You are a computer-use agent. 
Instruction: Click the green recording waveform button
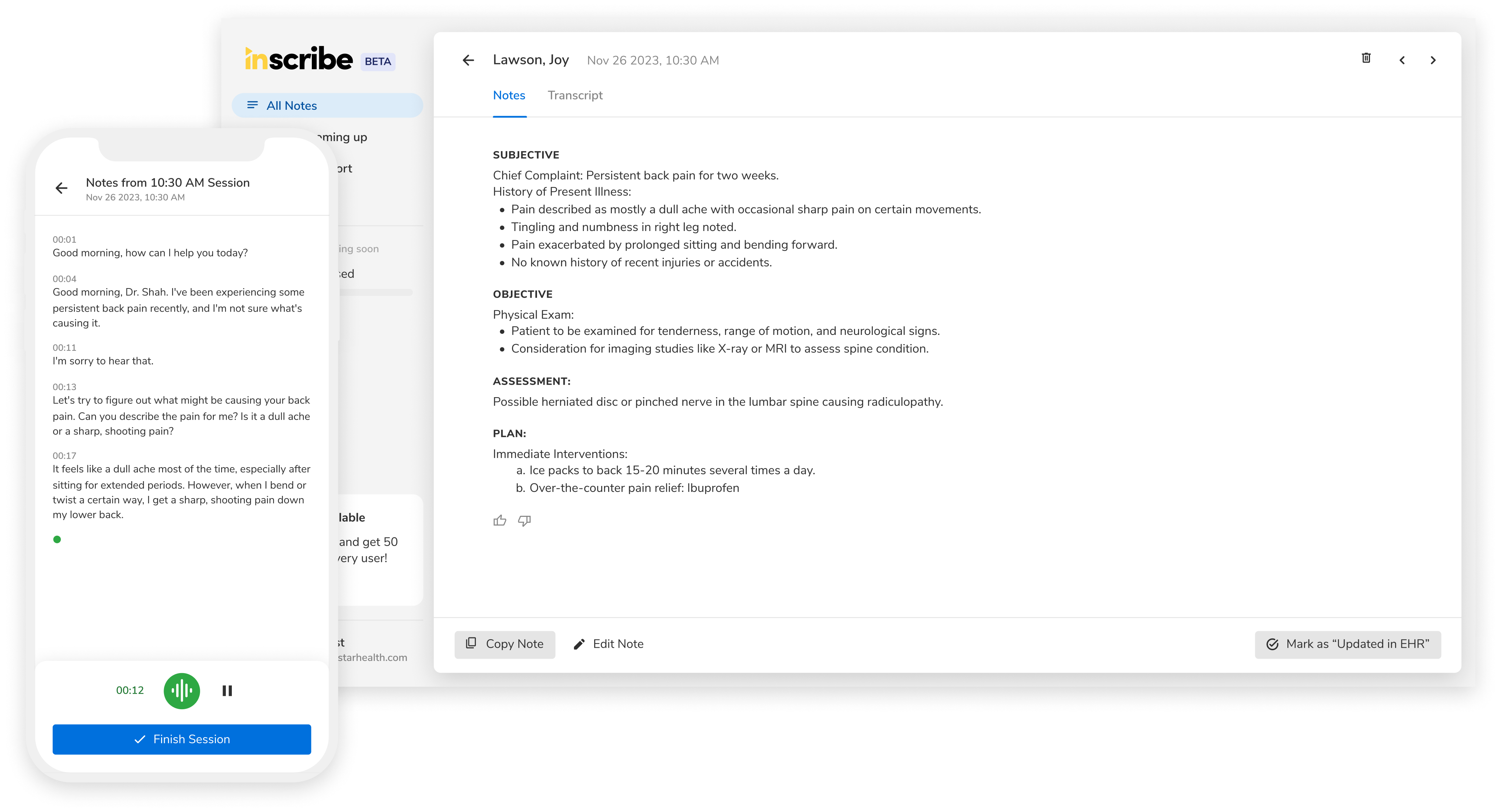[182, 690]
